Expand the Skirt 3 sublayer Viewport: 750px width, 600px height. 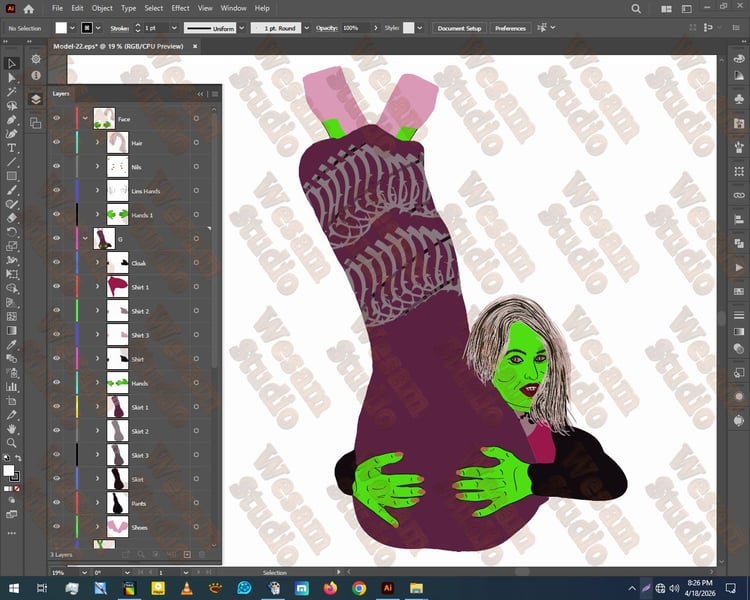pyautogui.click(x=97, y=455)
